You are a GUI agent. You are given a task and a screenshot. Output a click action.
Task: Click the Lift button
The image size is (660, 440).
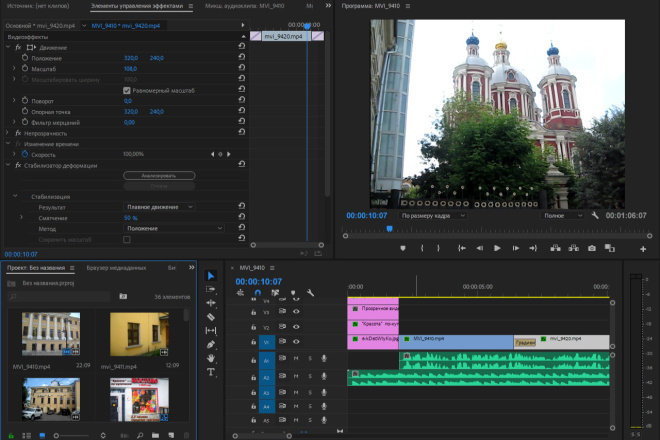[556, 248]
